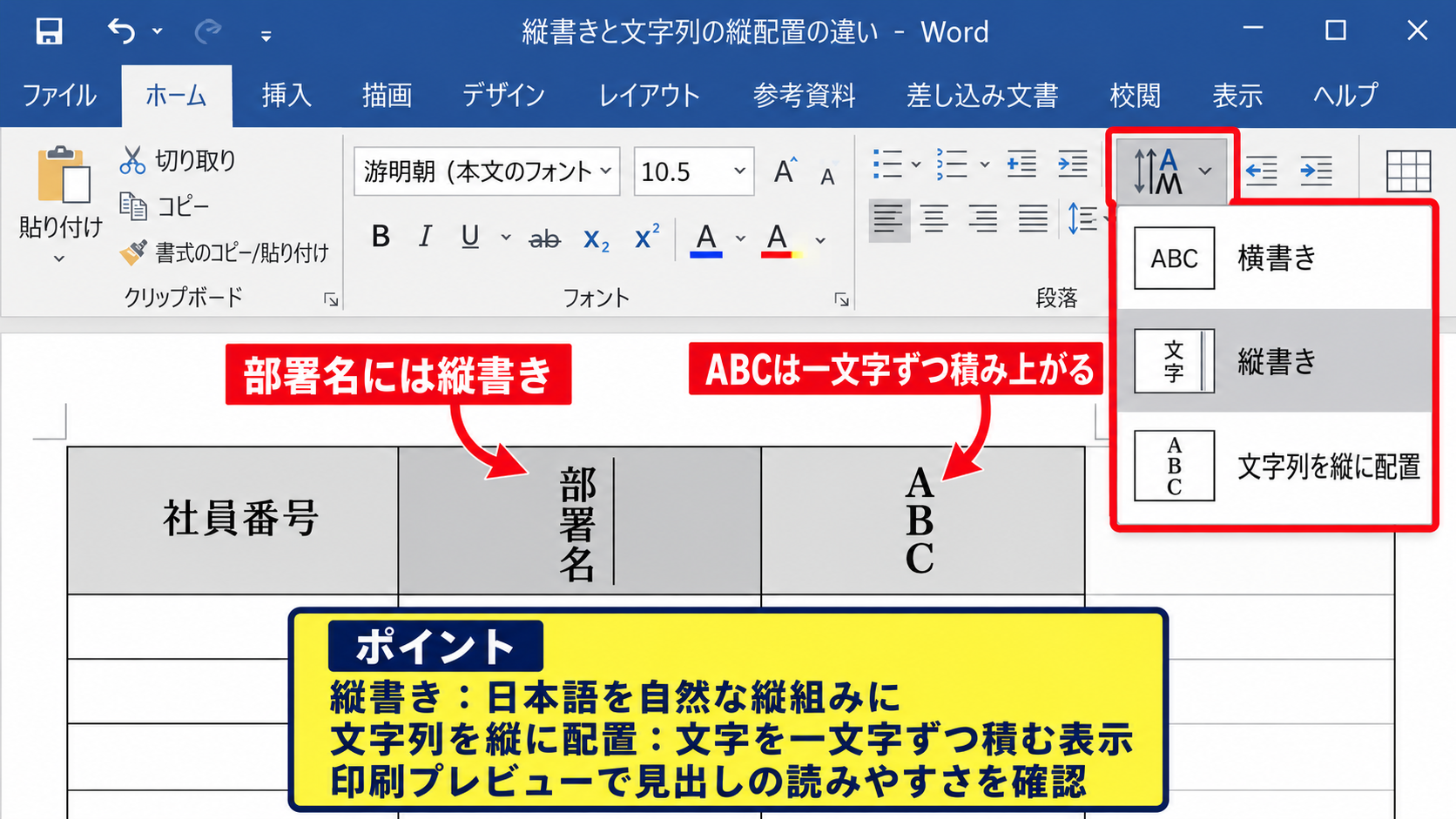Switch to the 描画 tab
This screenshot has width=1456, height=819.
tap(387, 95)
